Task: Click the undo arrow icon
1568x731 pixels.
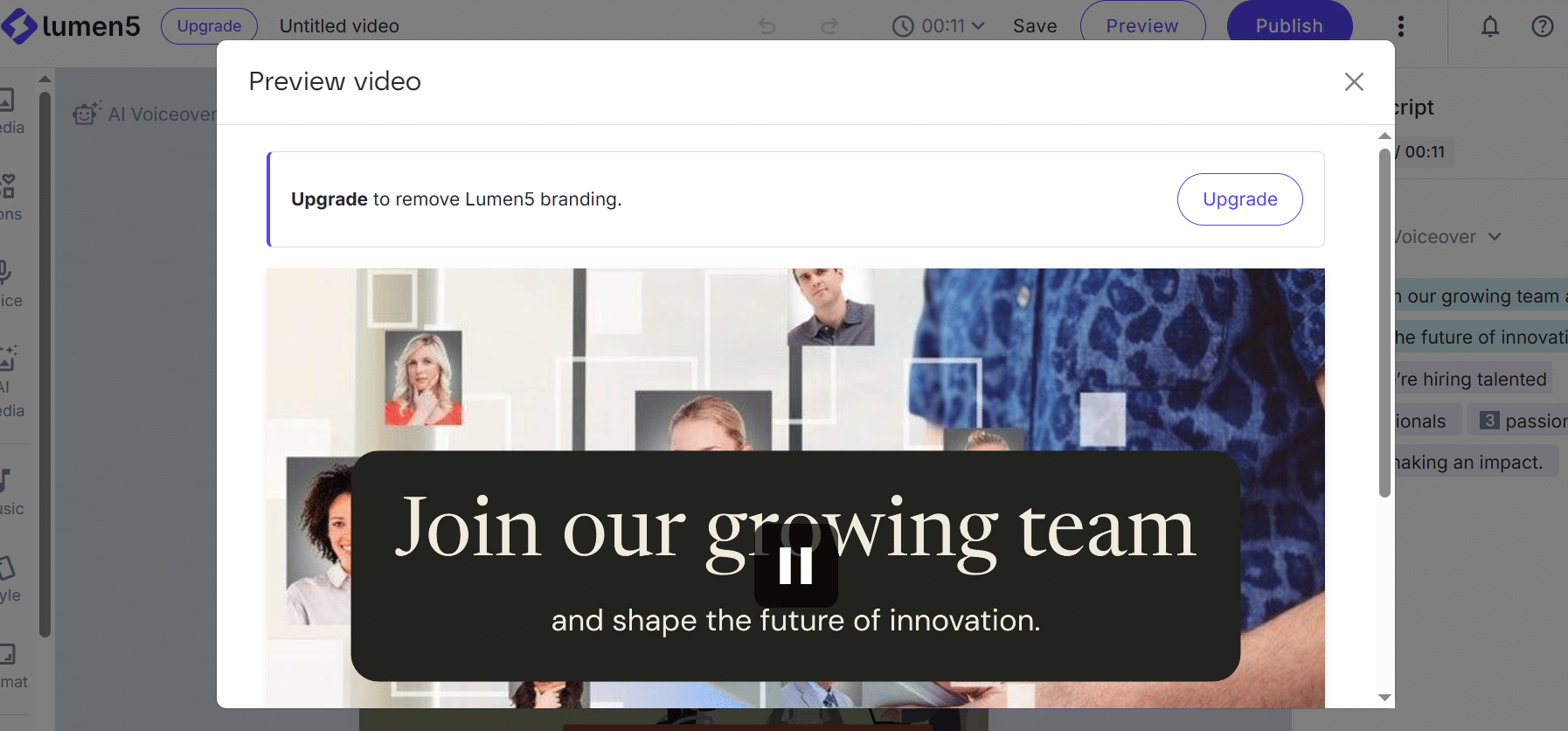Action: pos(767,26)
